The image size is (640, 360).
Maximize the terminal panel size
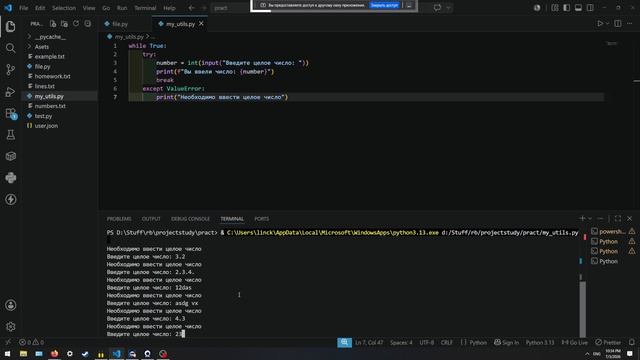(618, 219)
